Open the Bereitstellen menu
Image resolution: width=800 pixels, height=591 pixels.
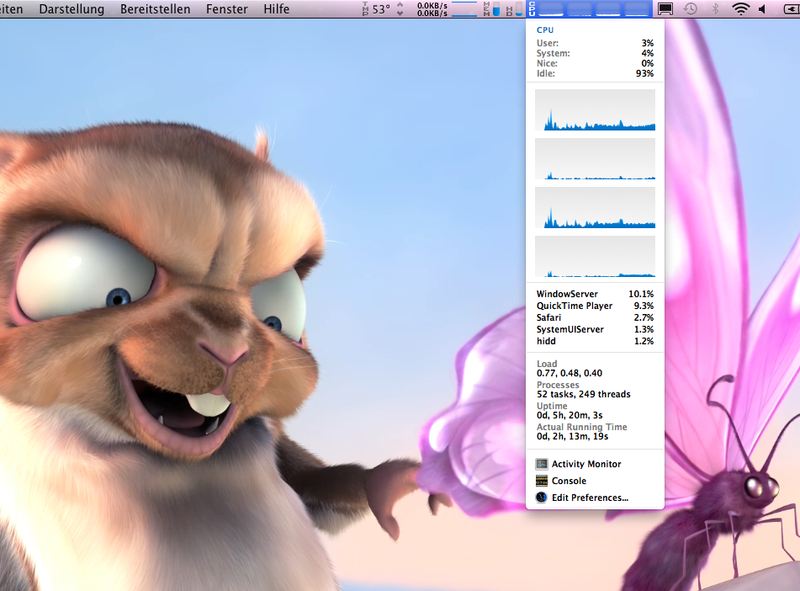155,9
